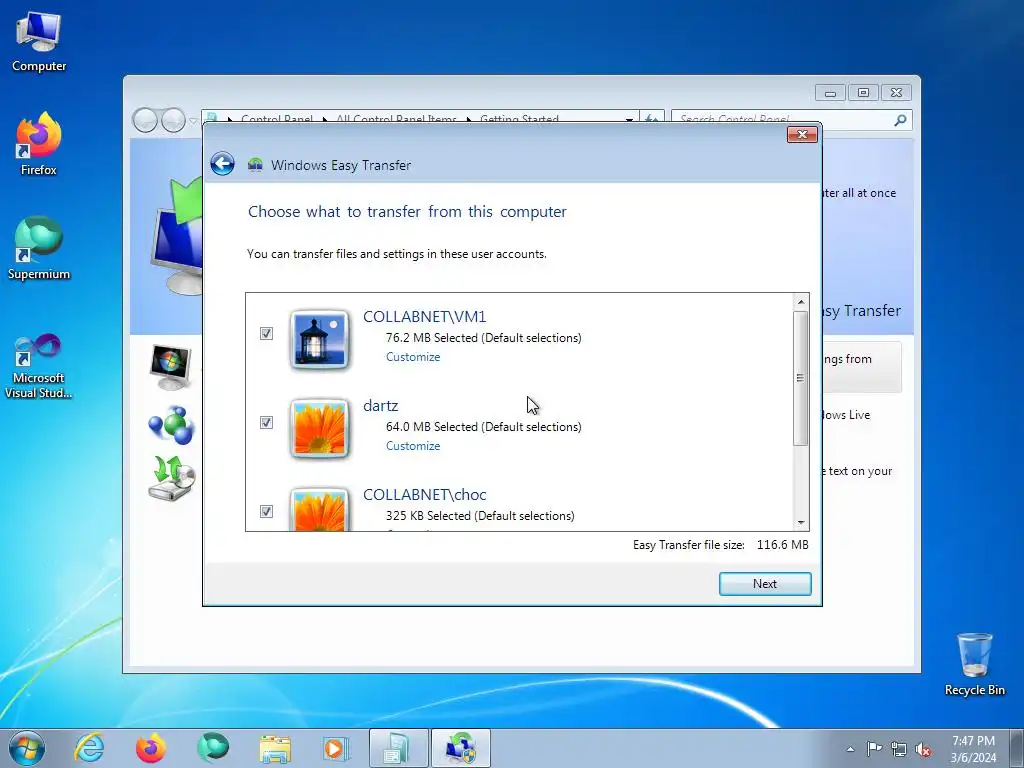
Task: Open the recent pages dropdown in Control Panel
Action: tap(193, 121)
